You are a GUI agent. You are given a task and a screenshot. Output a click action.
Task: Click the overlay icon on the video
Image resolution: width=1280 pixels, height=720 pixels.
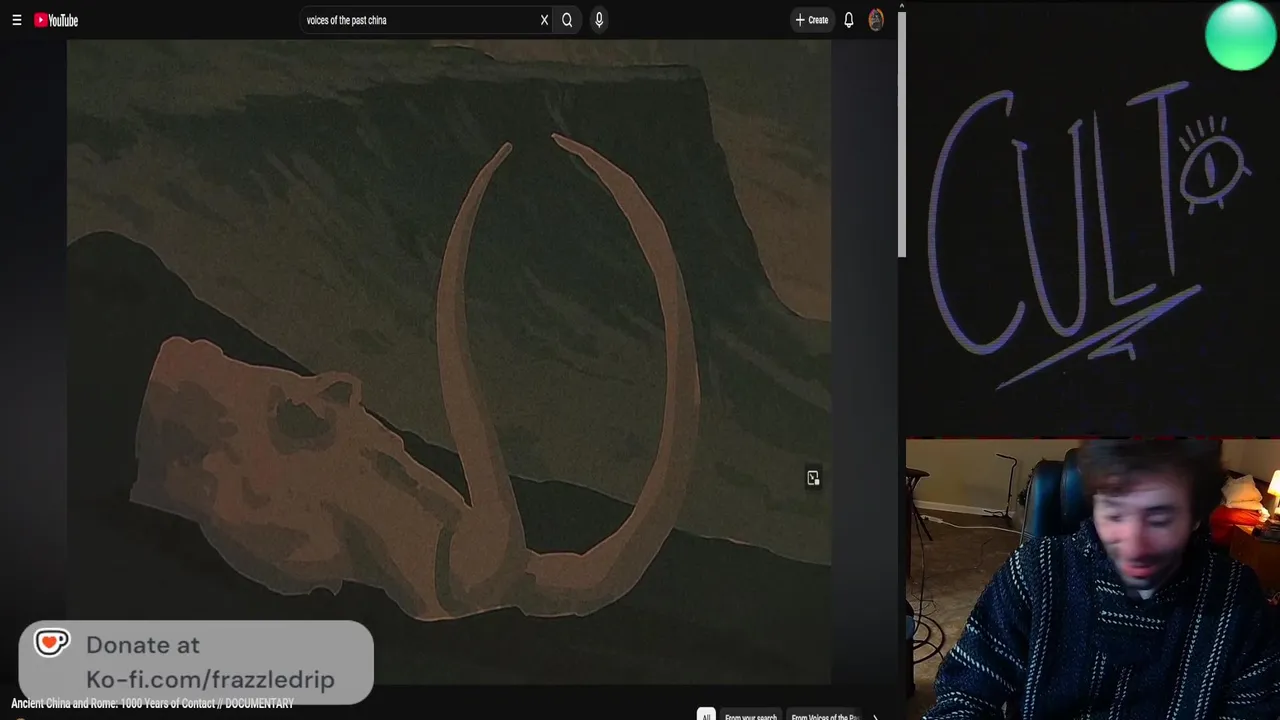(x=813, y=478)
